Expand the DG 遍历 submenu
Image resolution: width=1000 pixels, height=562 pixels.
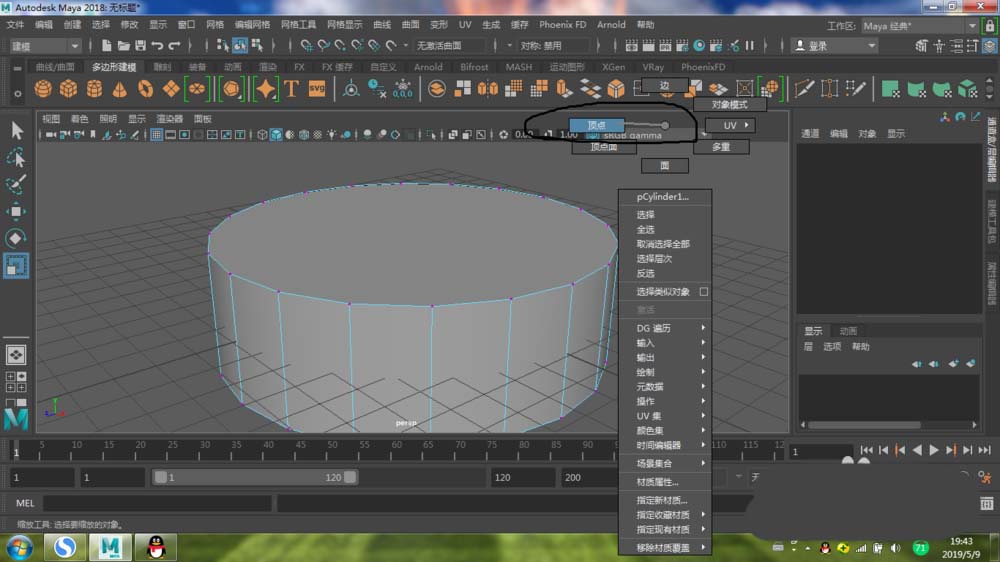[665, 328]
